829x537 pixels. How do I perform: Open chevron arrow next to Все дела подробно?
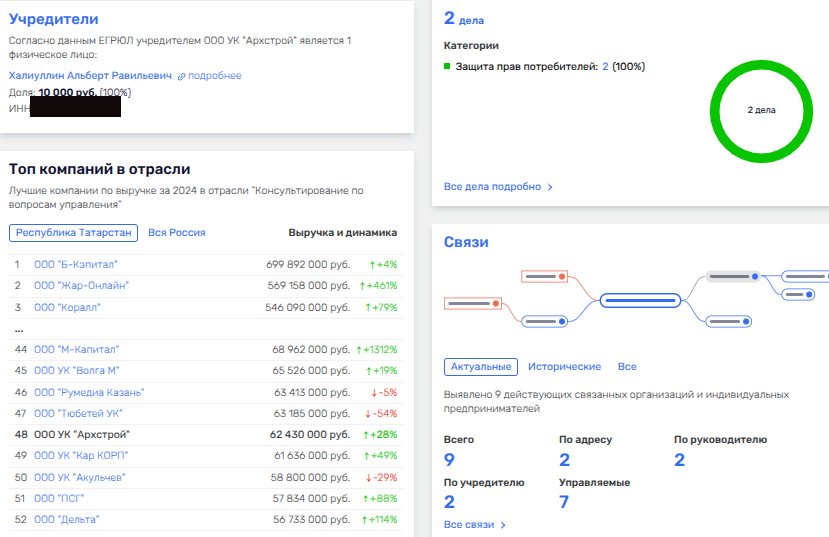(x=550, y=187)
